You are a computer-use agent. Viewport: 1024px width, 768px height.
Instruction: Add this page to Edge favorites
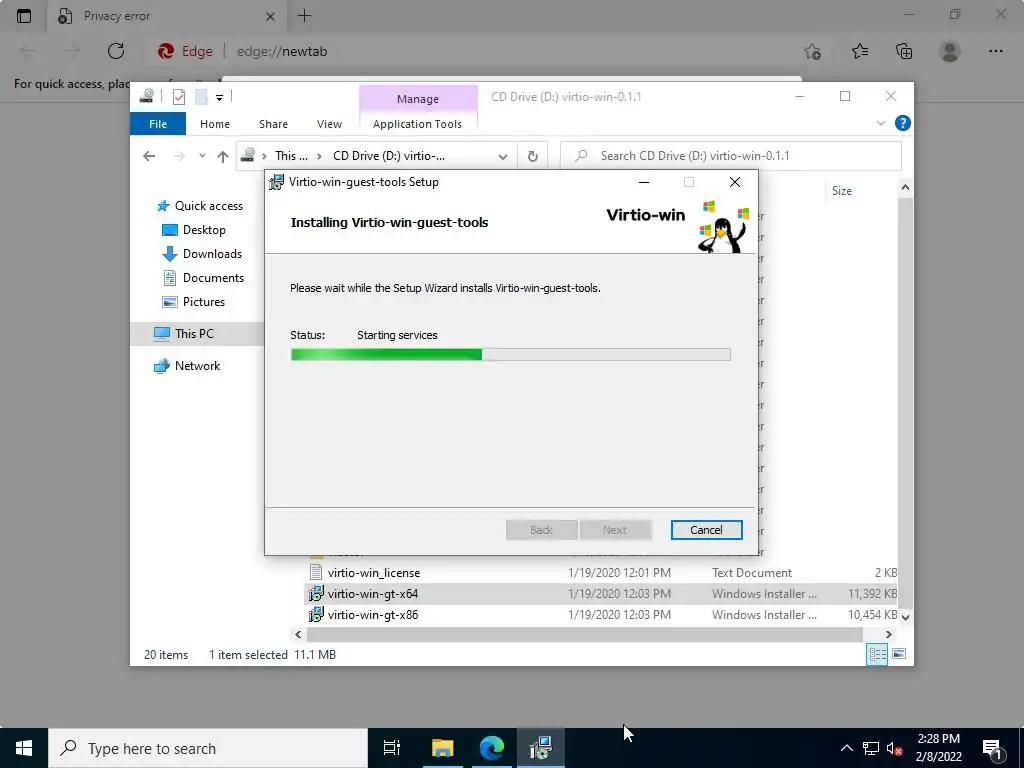(x=812, y=51)
